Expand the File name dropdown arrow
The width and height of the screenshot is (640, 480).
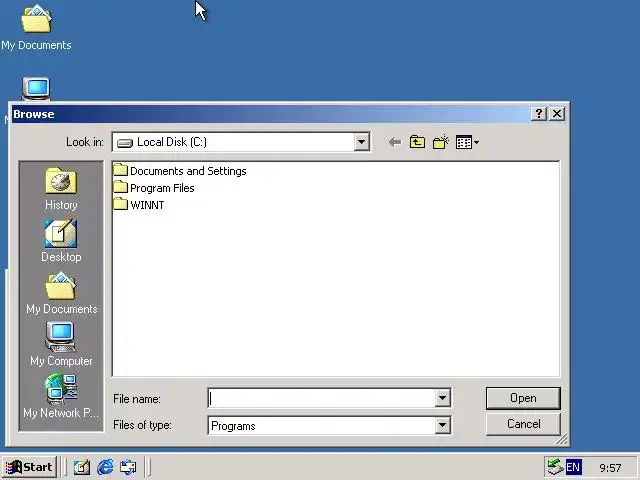442,398
